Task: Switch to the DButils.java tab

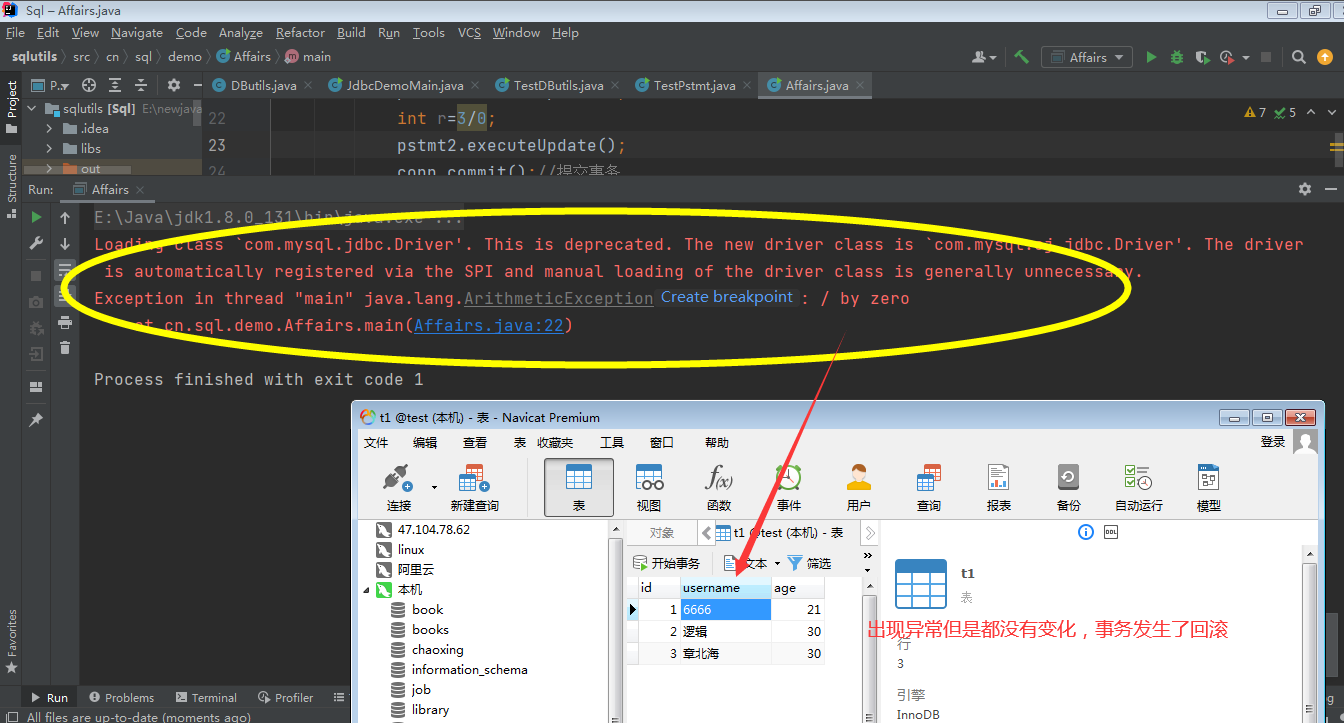Action: pos(263,85)
